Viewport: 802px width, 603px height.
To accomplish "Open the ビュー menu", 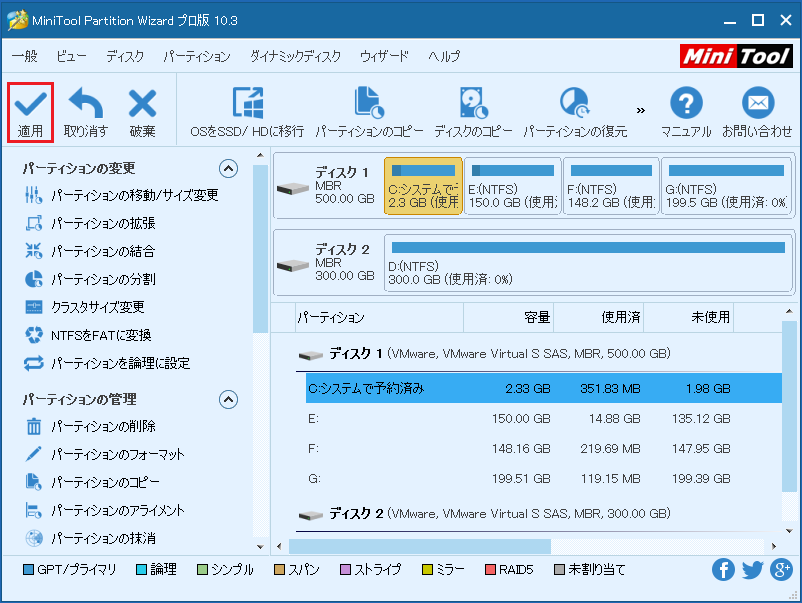I will point(71,56).
